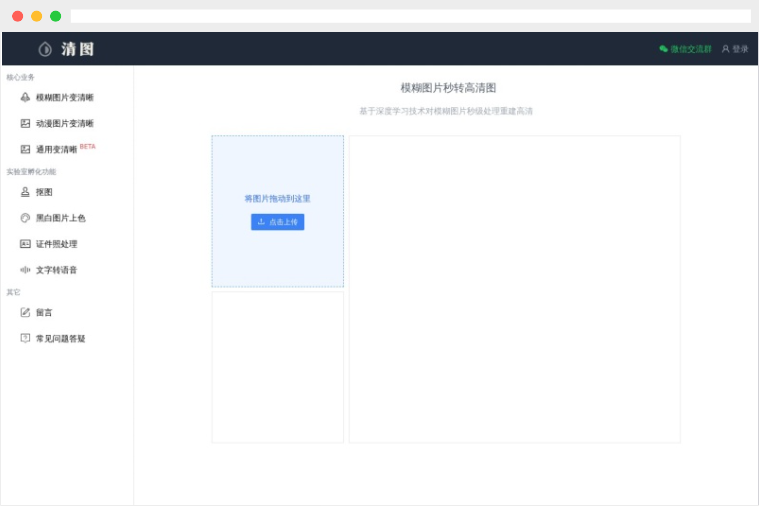Click the 其它 section label
759x506 pixels.
13,292
